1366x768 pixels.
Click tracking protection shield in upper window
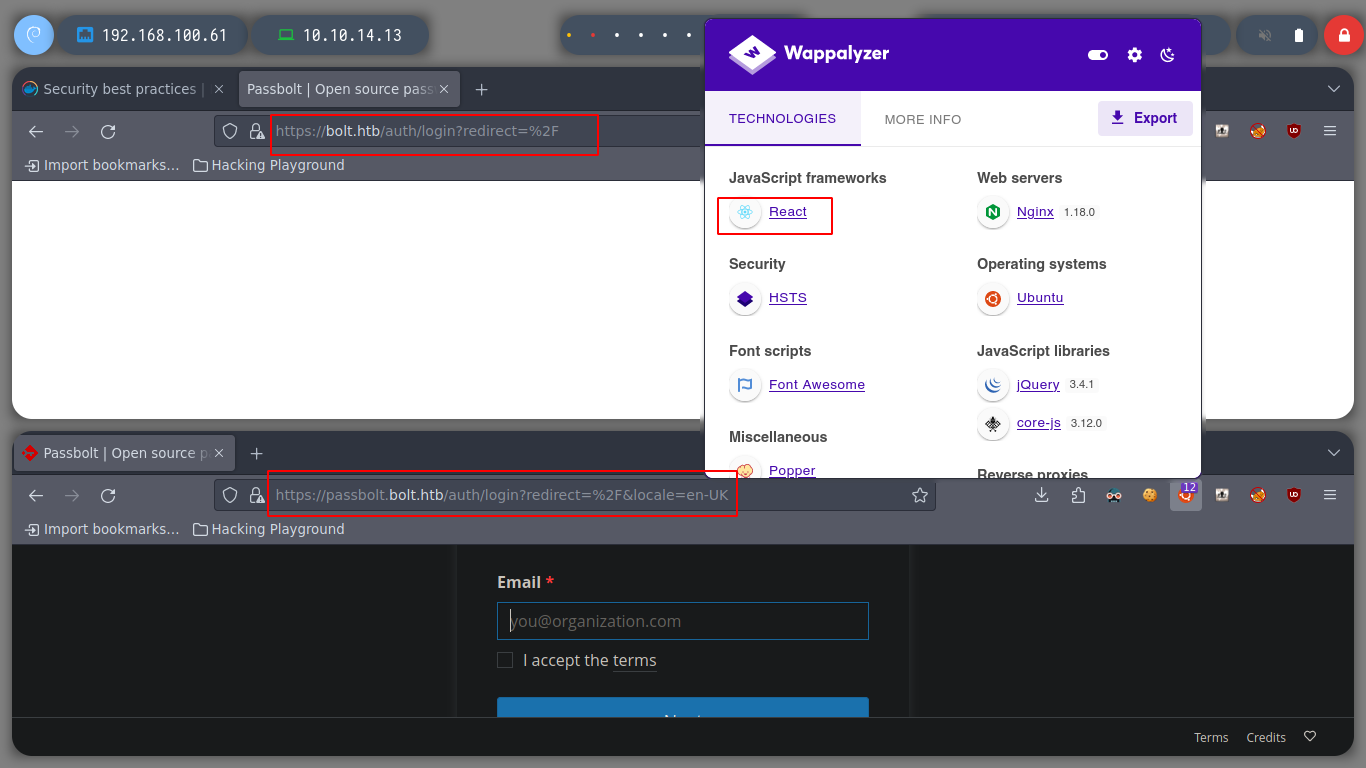[x=230, y=131]
